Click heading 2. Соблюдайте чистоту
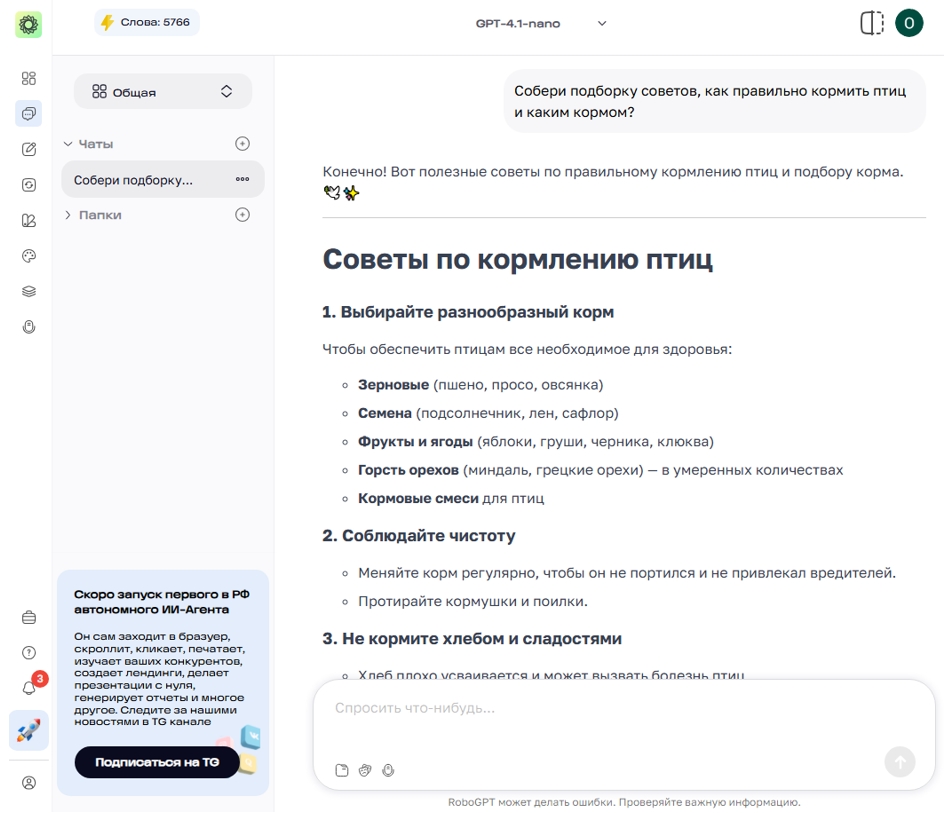944x813 pixels. (x=419, y=535)
